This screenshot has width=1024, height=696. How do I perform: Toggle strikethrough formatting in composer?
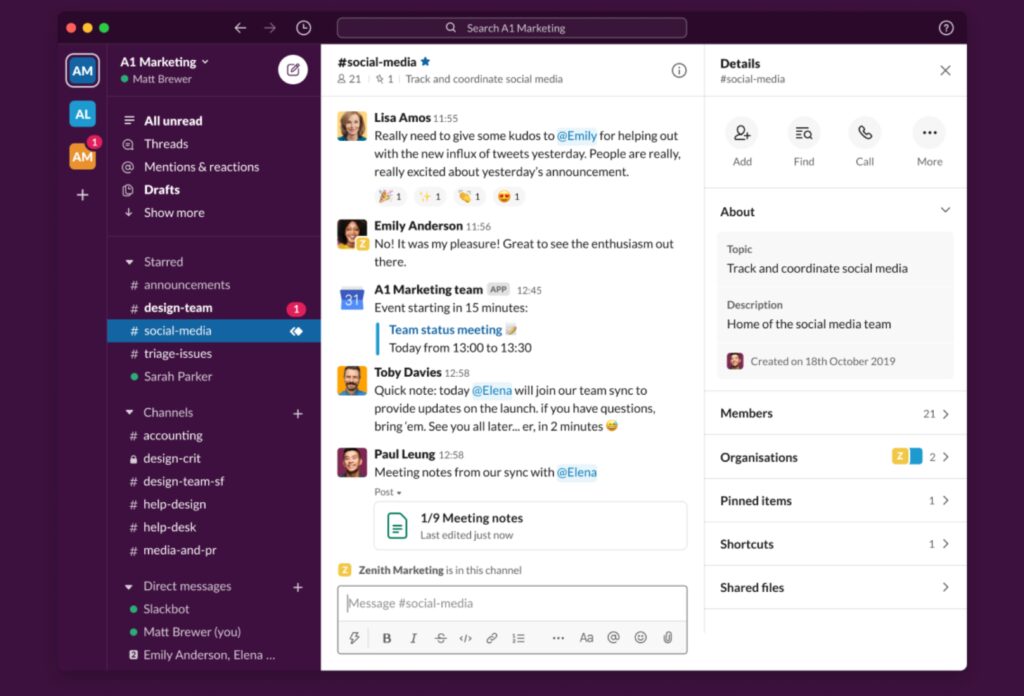[440, 638]
